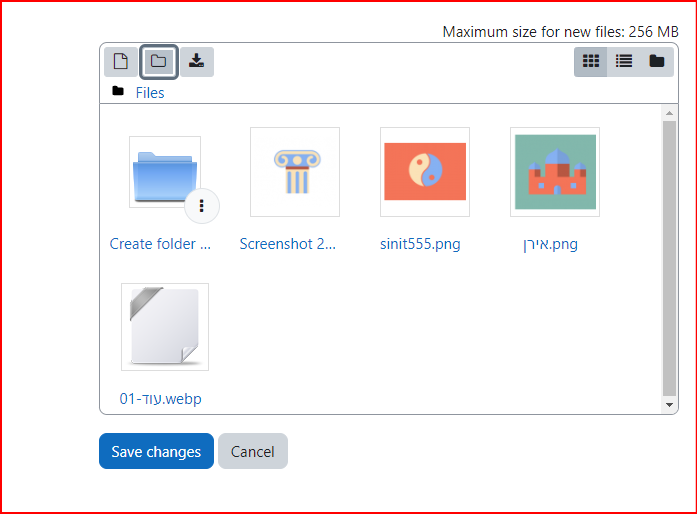Switch to folder tree view

pos(657,61)
